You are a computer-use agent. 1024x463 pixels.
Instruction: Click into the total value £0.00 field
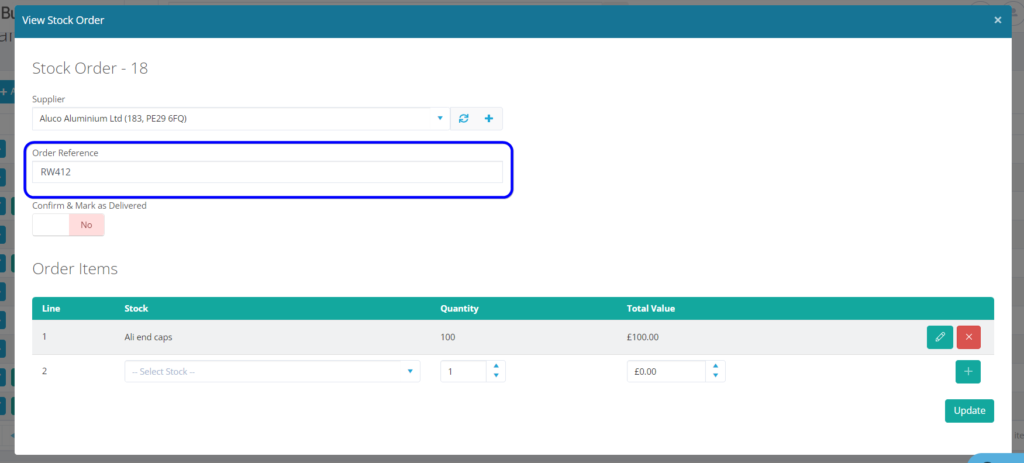[x=665, y=372]
